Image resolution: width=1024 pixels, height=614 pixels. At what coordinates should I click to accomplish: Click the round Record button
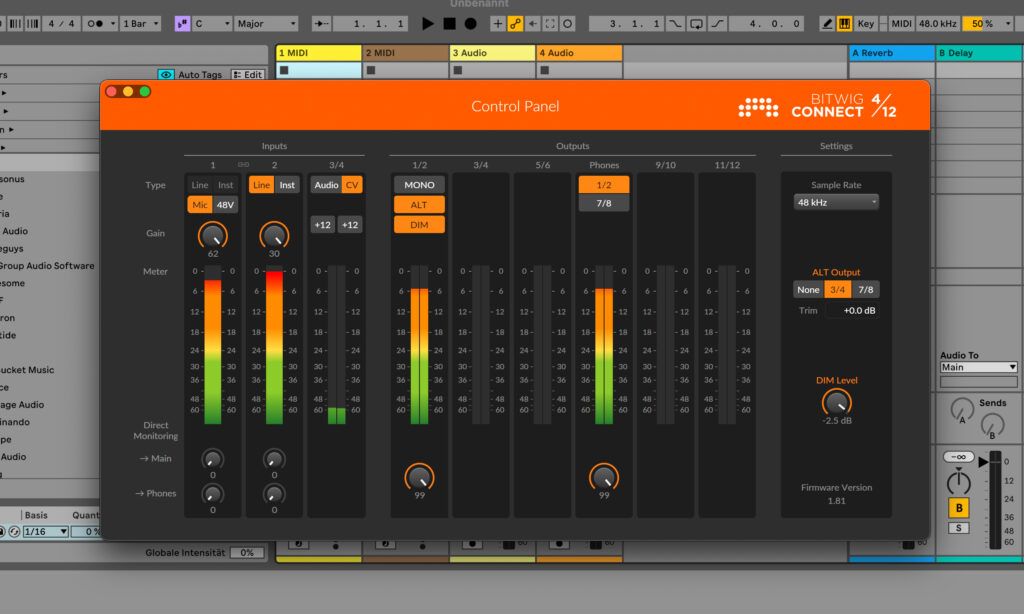[470, 23]
